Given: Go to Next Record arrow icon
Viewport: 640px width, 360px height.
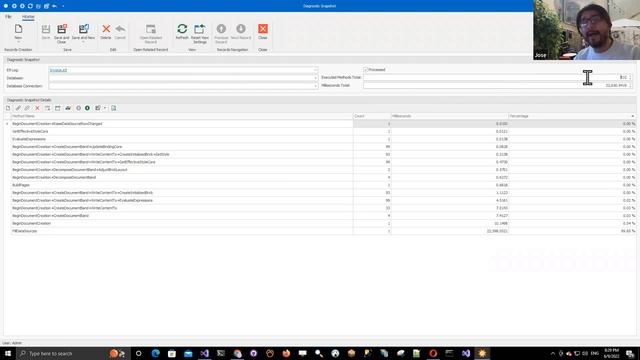Looking at the screenshot, I should coord(241,29).
